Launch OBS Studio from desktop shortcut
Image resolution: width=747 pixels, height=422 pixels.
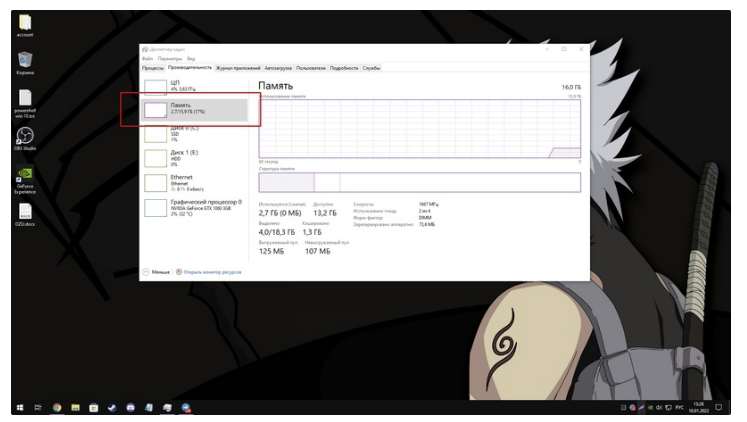coord(25,139)
